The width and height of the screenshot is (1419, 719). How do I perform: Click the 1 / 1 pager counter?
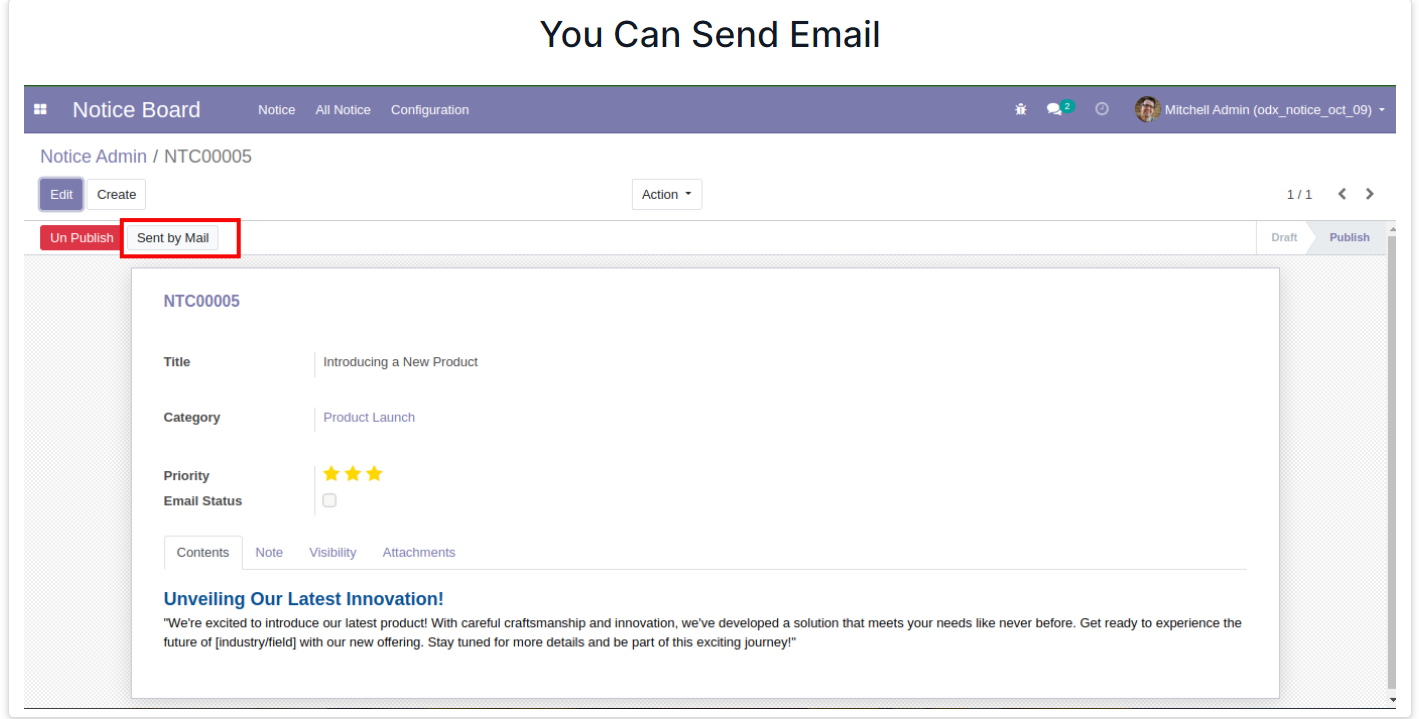(x=1299, y=194)
